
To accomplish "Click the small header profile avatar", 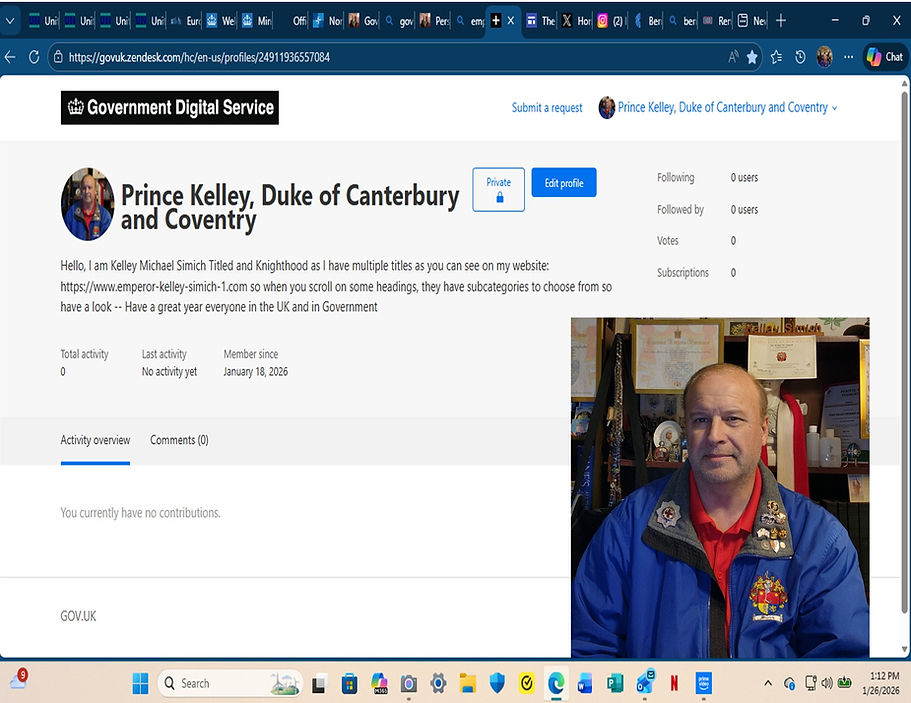I will point(607,107).
